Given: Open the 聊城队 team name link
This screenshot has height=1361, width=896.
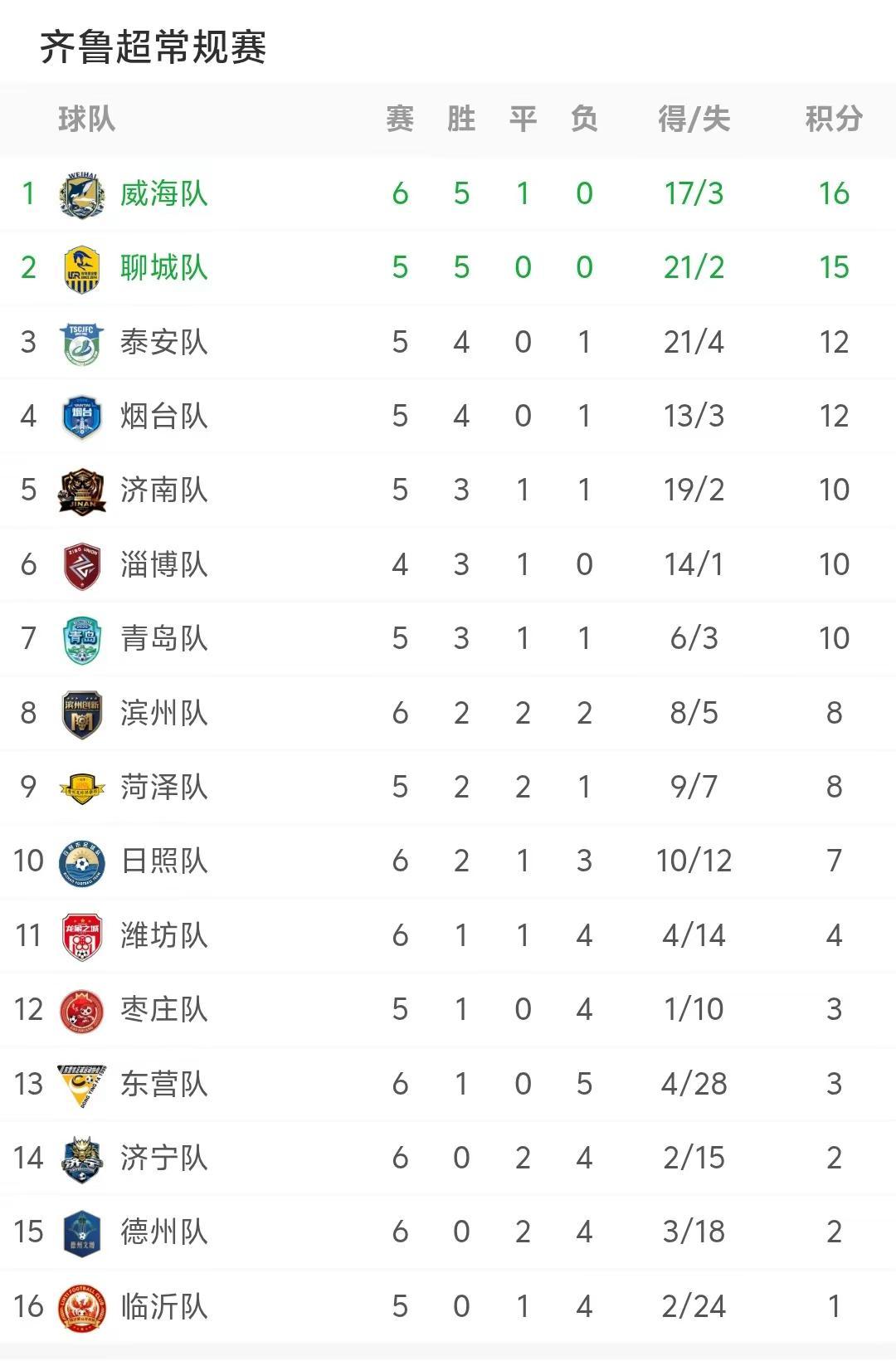Looking at the screenshot, I should coord(163,268).
